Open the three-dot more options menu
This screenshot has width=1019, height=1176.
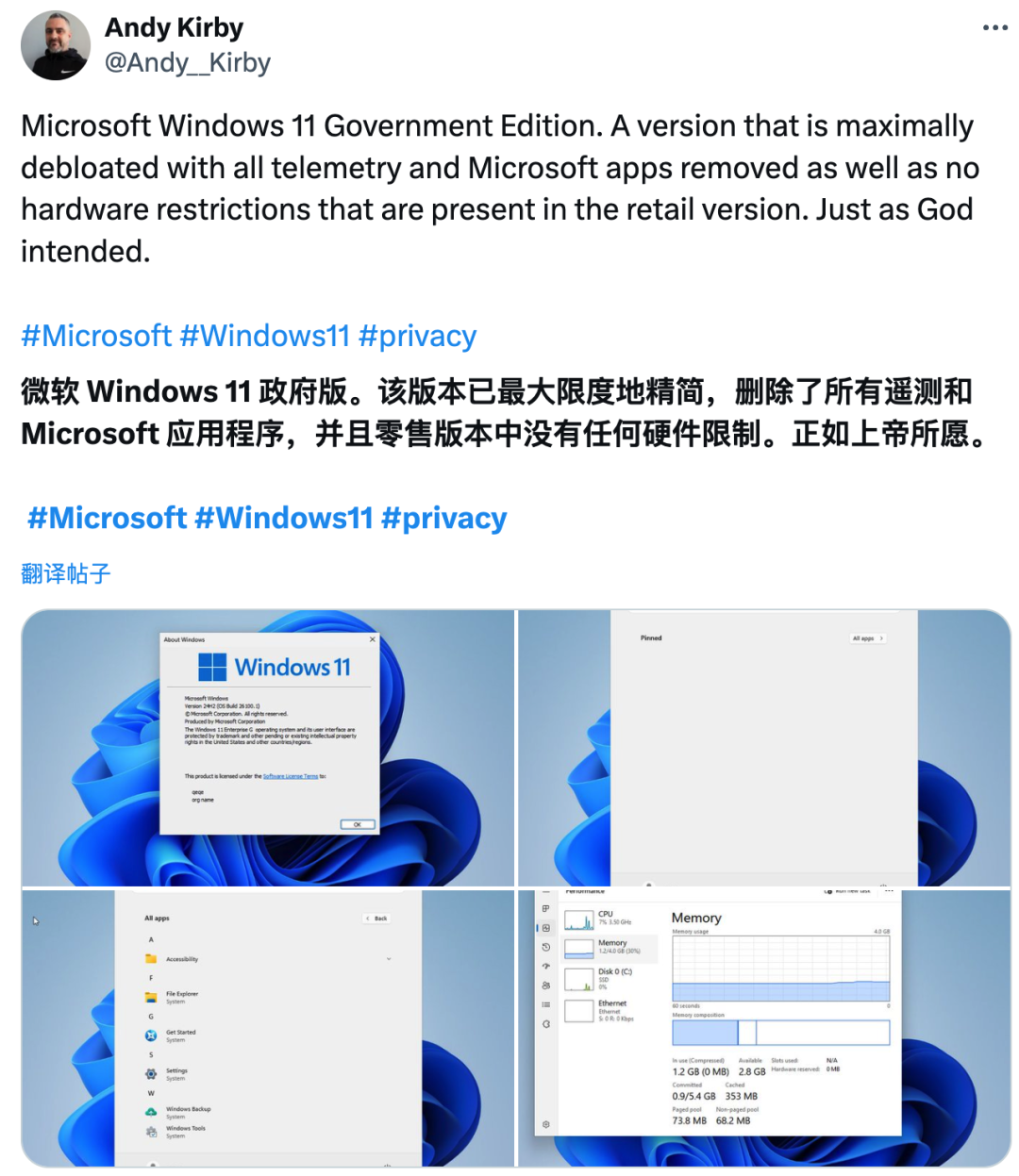click(x=994, y=28)
